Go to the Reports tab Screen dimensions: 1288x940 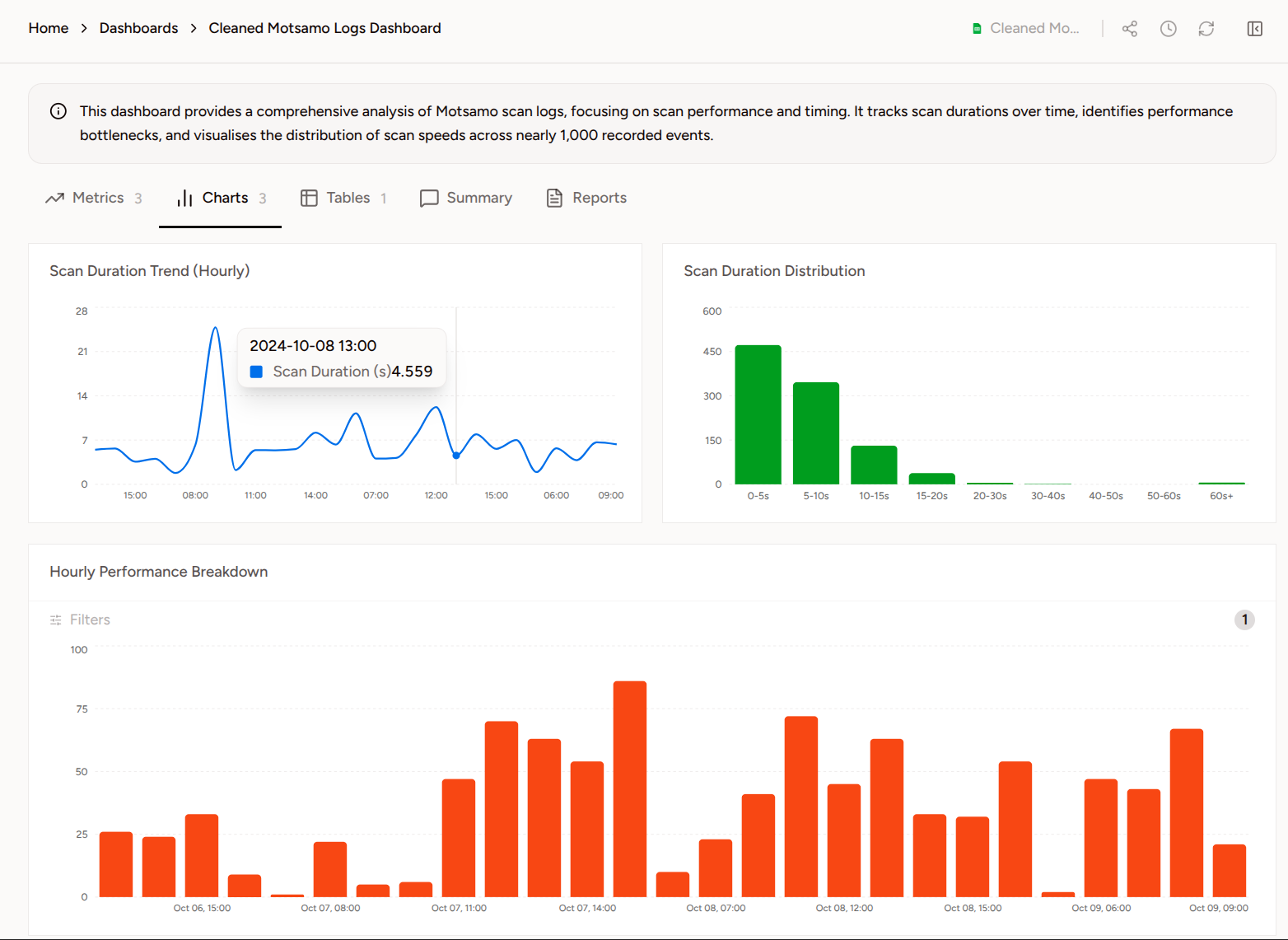click(586, 198)
